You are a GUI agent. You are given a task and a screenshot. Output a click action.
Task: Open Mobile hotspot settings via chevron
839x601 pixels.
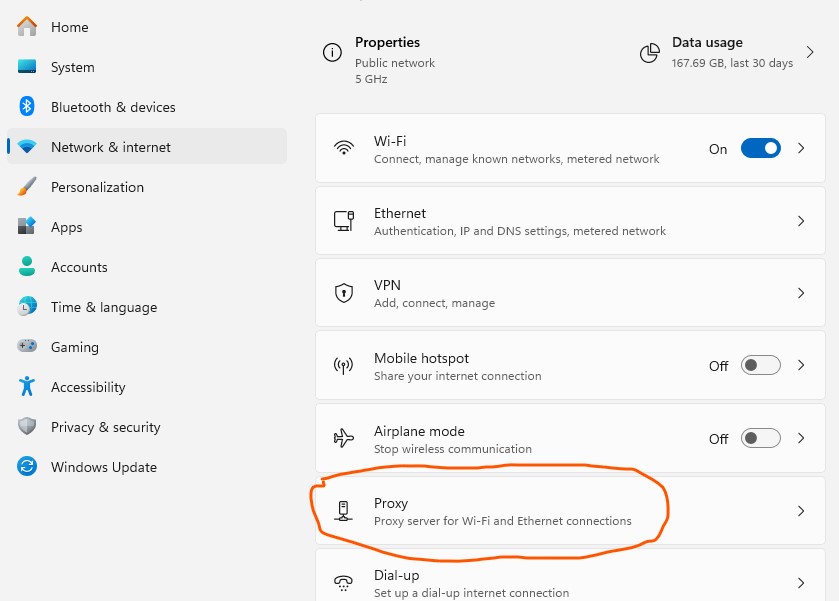tap(801, 365)
